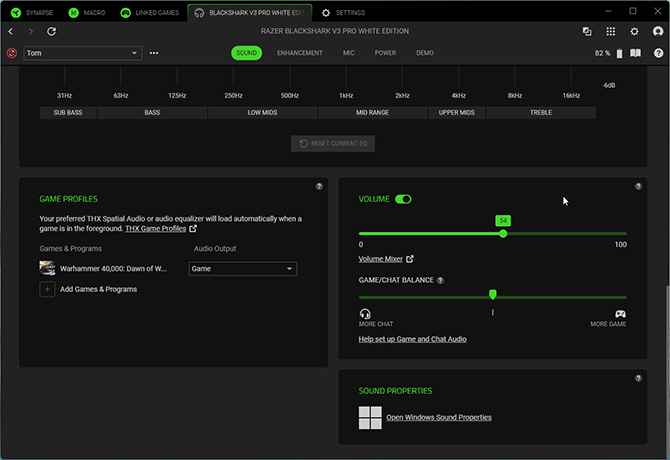
Task: Click the plus icon to add games
Action: point(47,289)
